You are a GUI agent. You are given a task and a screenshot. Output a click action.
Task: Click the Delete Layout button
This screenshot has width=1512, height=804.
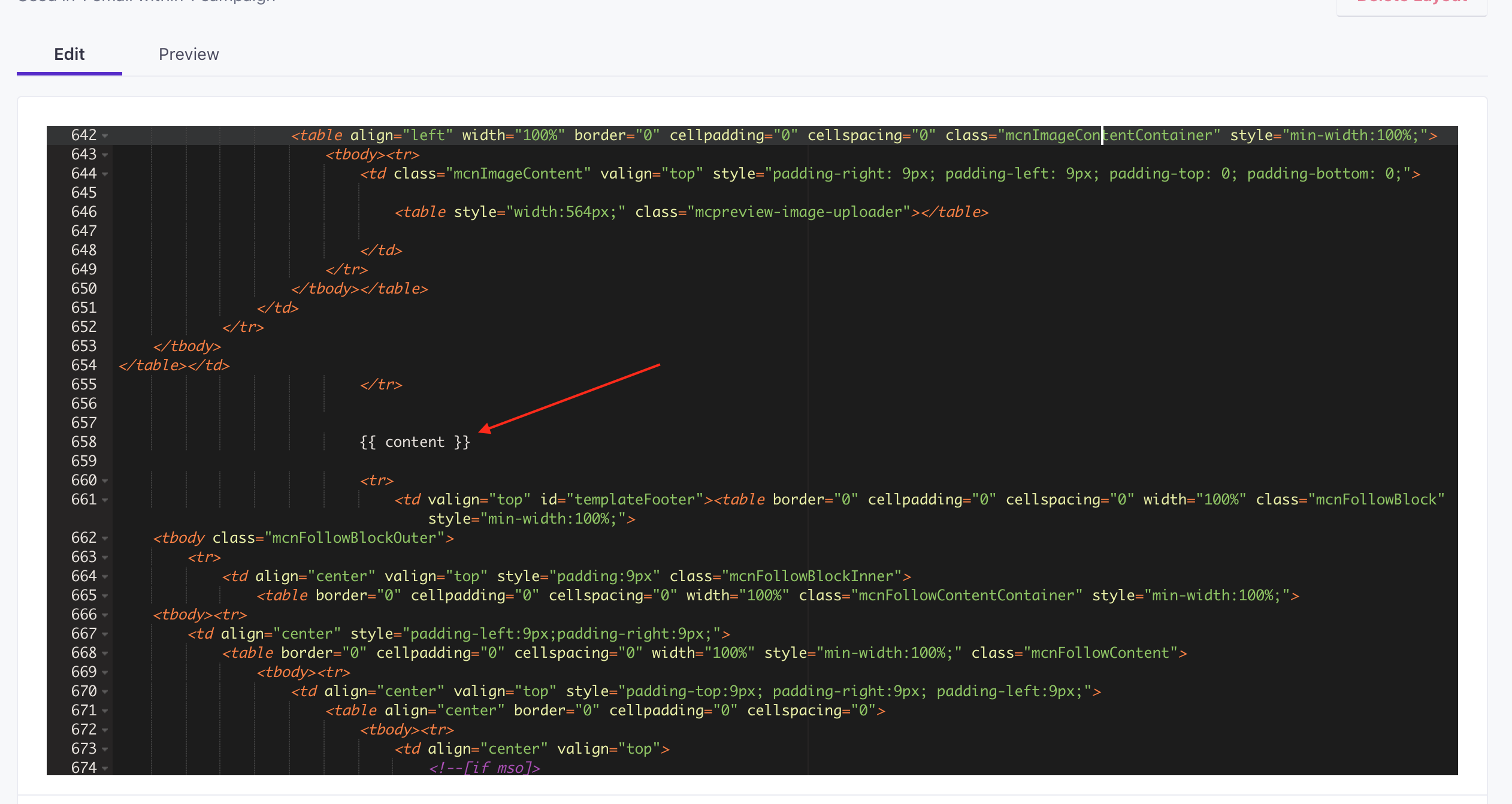pos(1412,5)
